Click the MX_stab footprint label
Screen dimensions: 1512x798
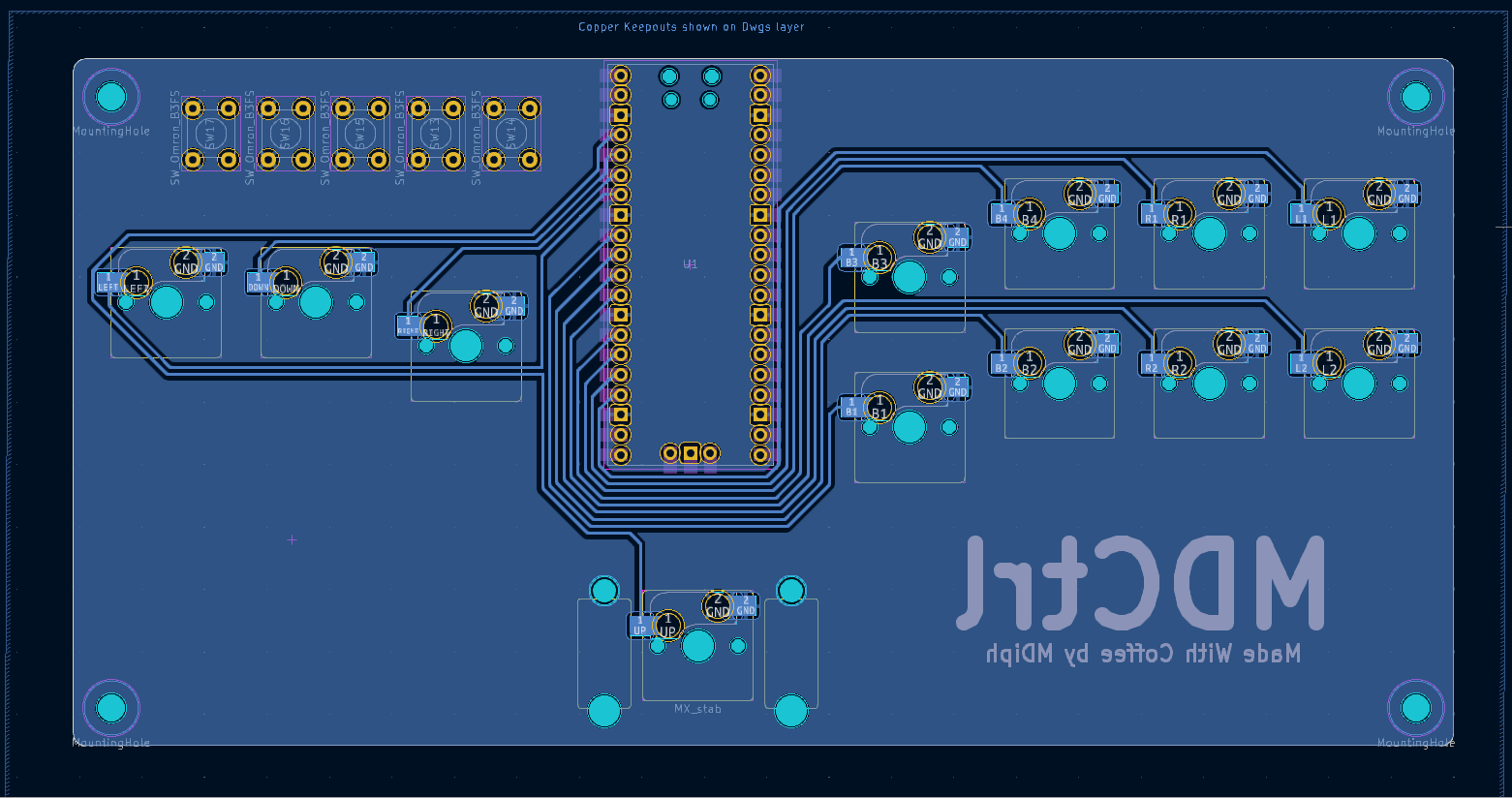697,709
